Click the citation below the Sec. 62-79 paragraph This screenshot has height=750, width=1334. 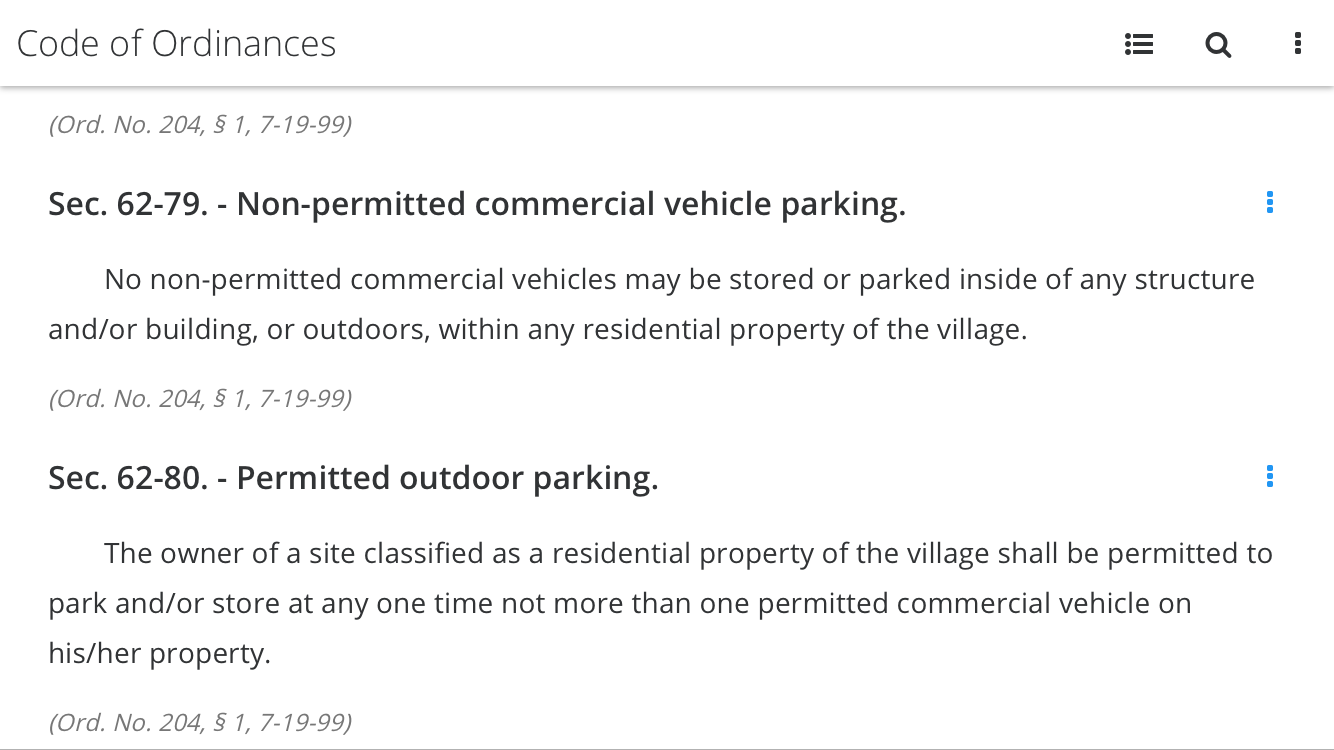point(200,398)
